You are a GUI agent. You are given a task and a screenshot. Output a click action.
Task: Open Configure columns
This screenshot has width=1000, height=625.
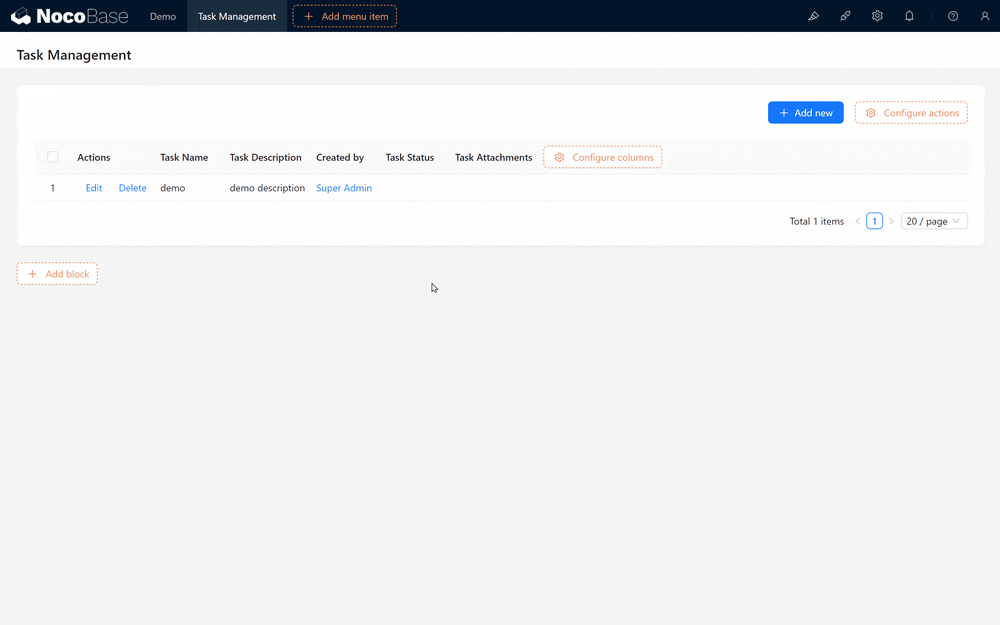pos(603,158)
